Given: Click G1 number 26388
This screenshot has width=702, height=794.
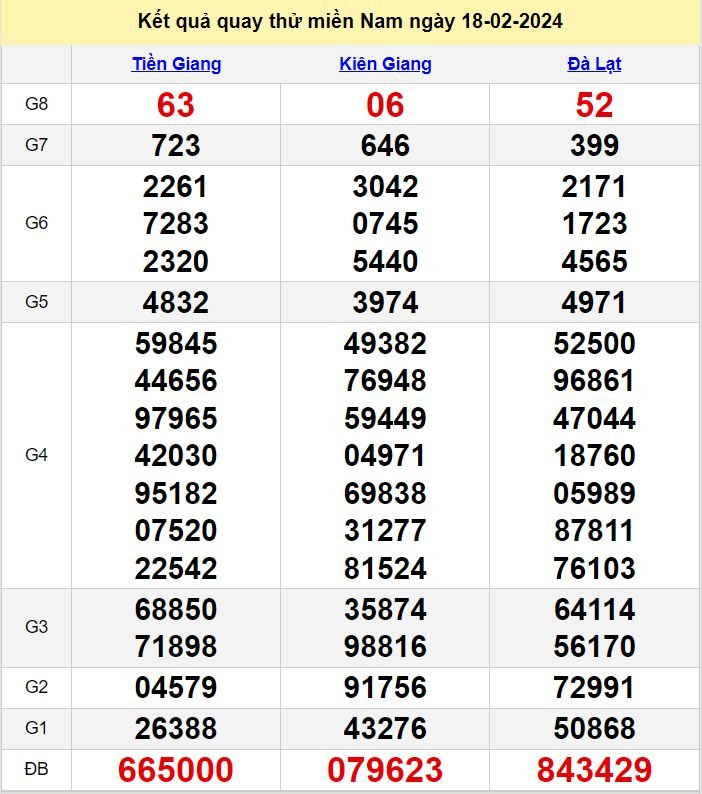Looking at the screenshot, I should coord(176,729).
